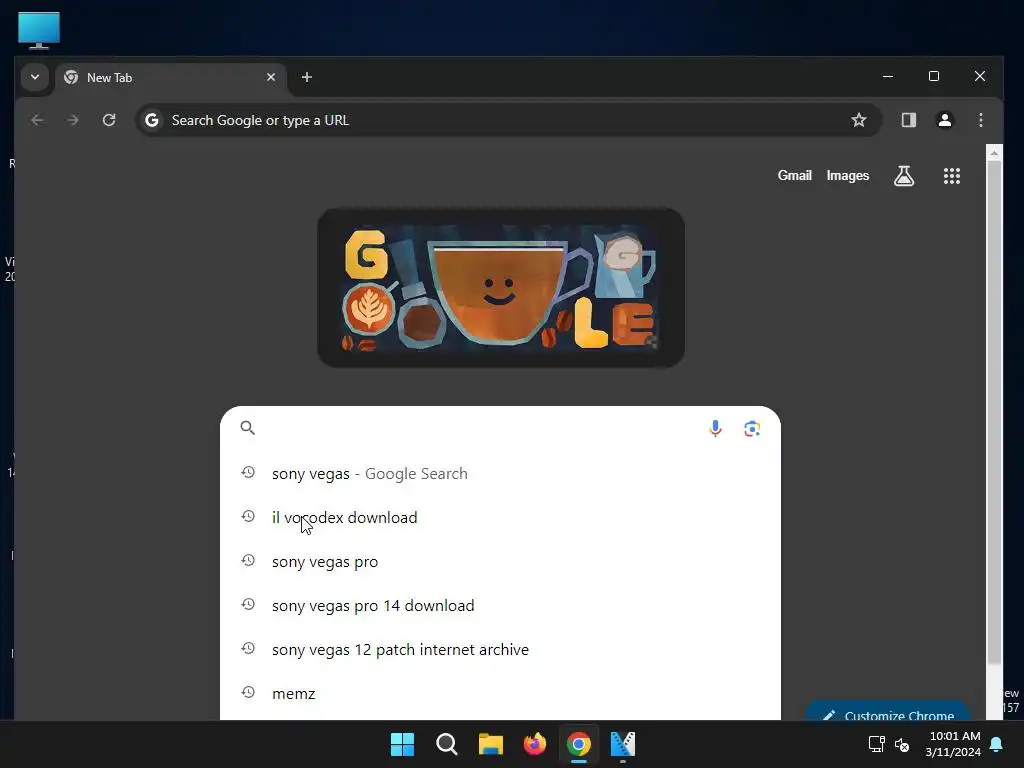Reload the current page
Image resolution: width=1024 pixels, height=768 pixels.
109,120
